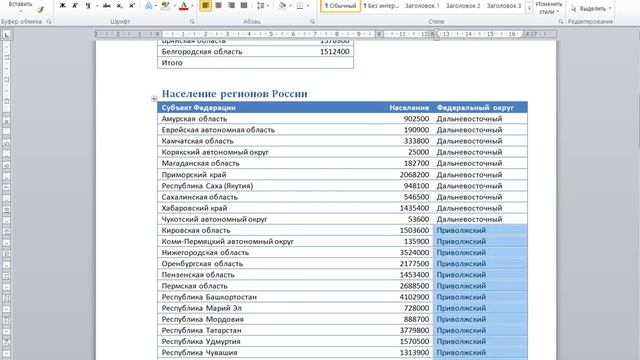The width and height of the screenshot is (640, 360).
Task: Open shading color dropdown arrow
Action: pos(290,6)
